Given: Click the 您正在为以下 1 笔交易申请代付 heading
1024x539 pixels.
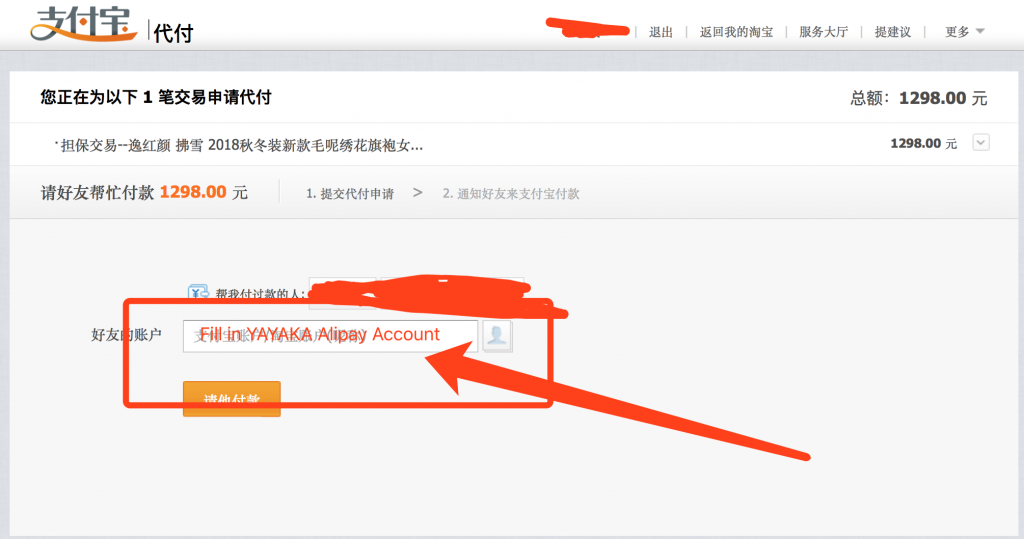Looking at the screenshot, I should 156,97.
